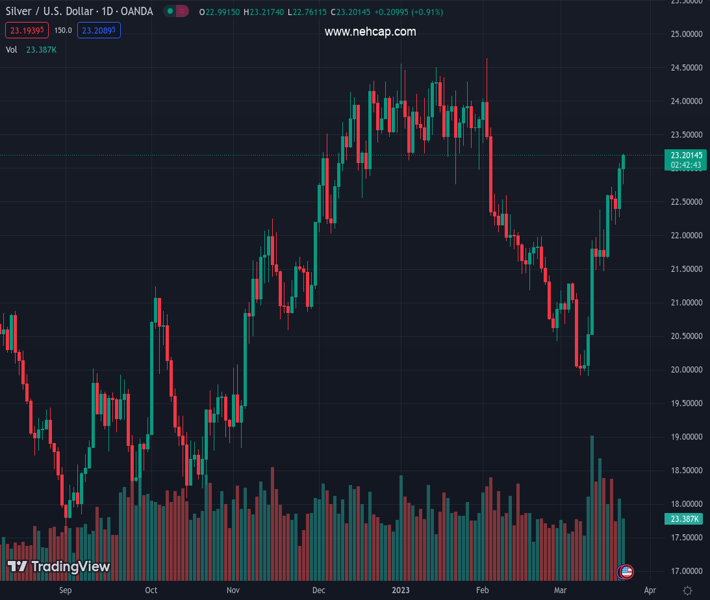Click the current price label 23.20145
Image resolution: width=710 pixels, height=600 pixels.
coord(685,155)
